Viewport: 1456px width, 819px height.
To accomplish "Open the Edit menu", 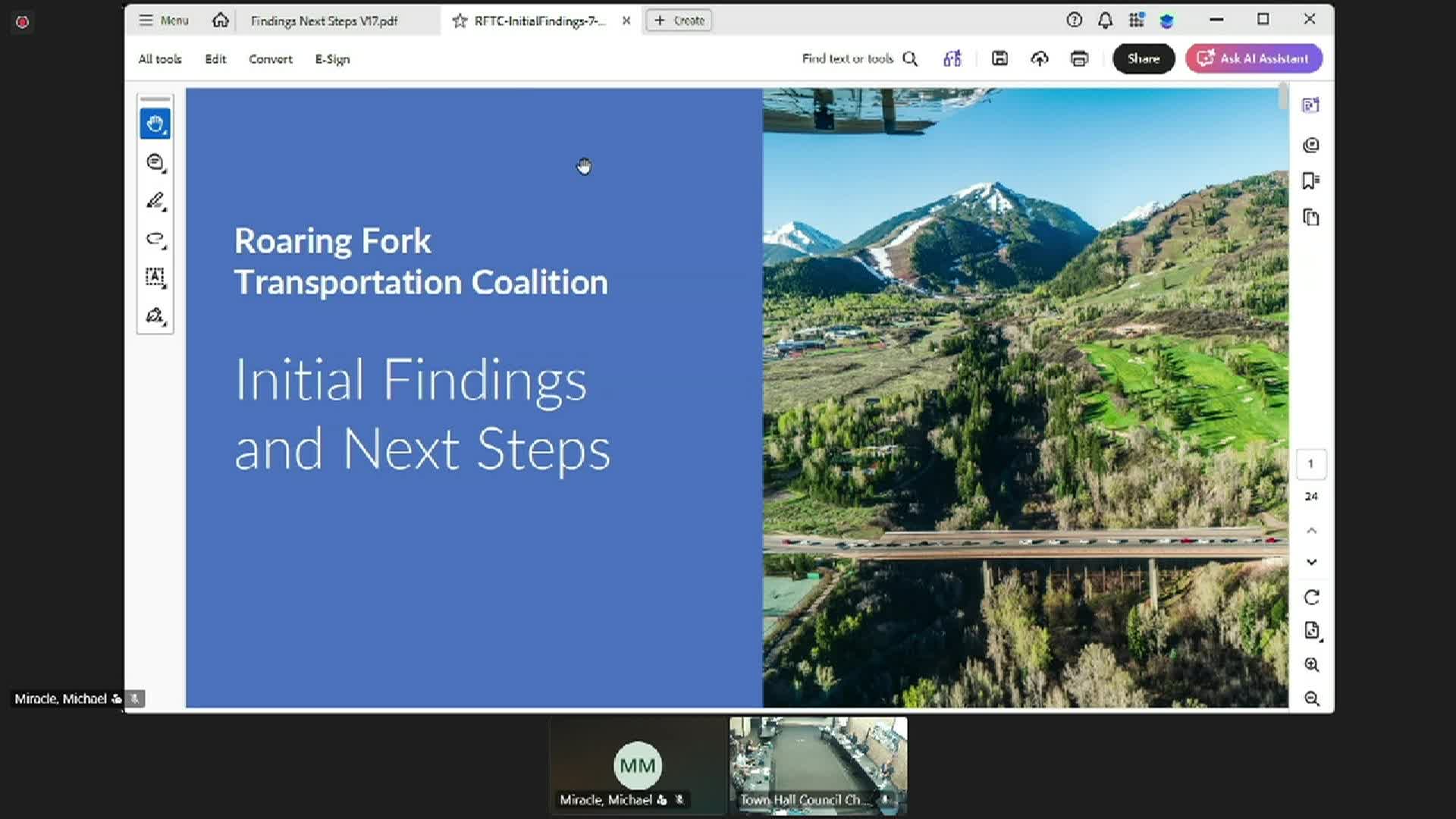I will click(215, 59).
